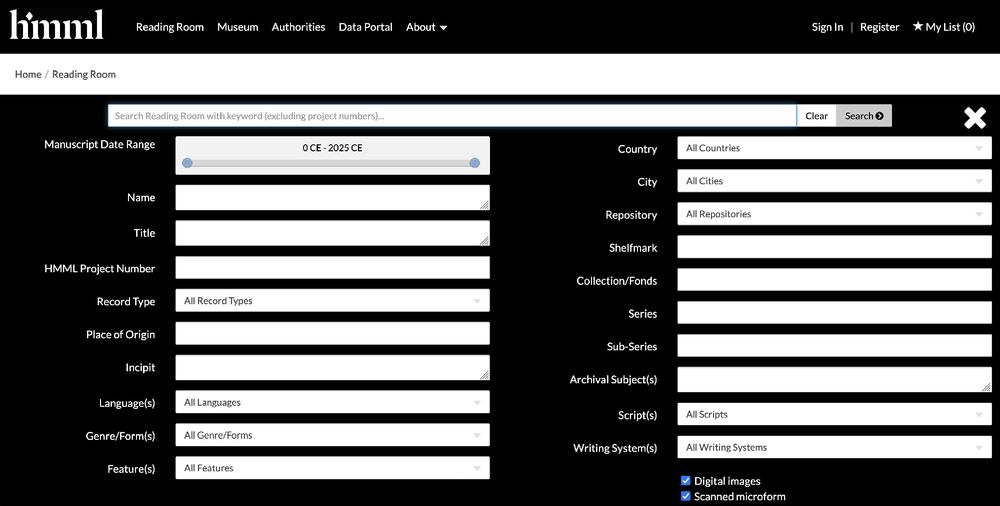This screenshot has width=1000, height=506.
Task: Open the All Features dropdown
Action: click(x=332, y=468)
